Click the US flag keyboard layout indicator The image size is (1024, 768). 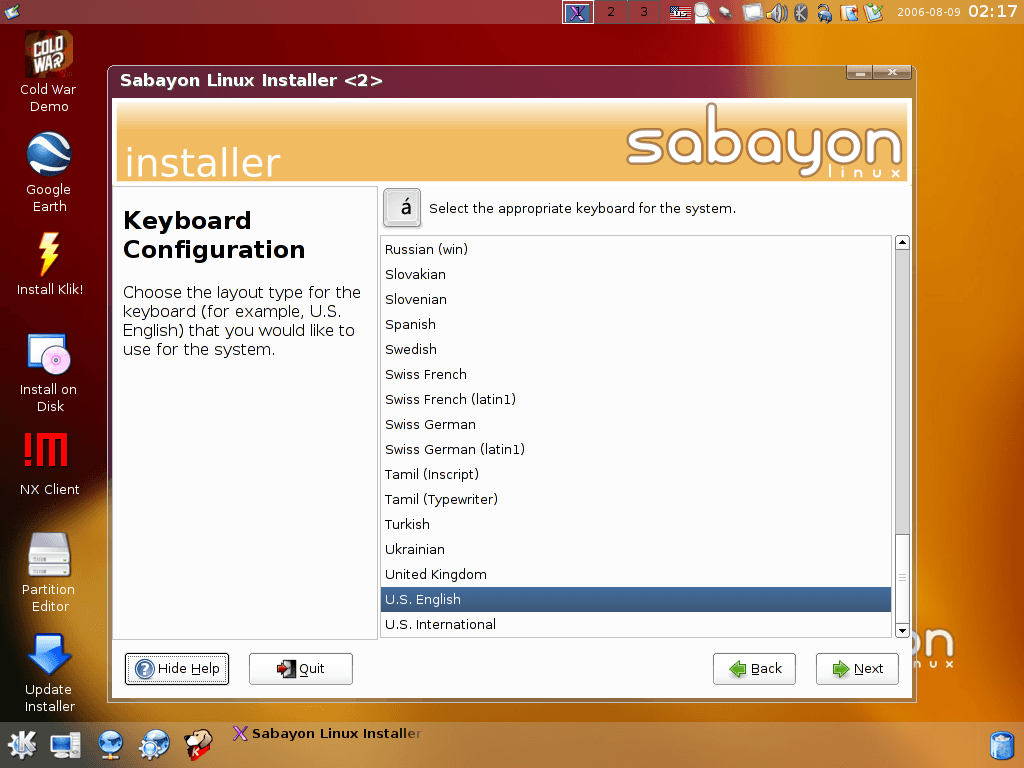click(680, 12)
